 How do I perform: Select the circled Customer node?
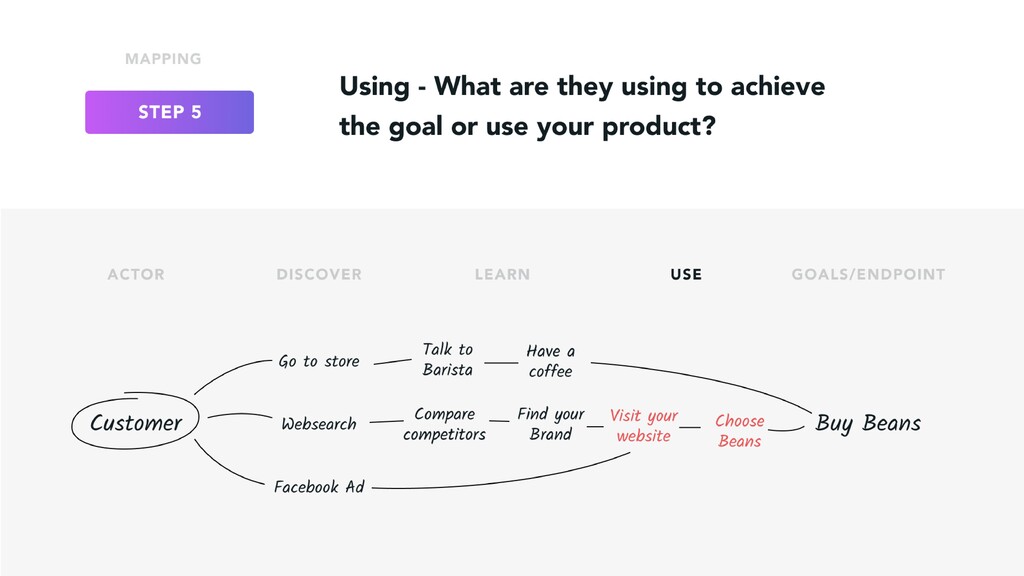(135, 421)
